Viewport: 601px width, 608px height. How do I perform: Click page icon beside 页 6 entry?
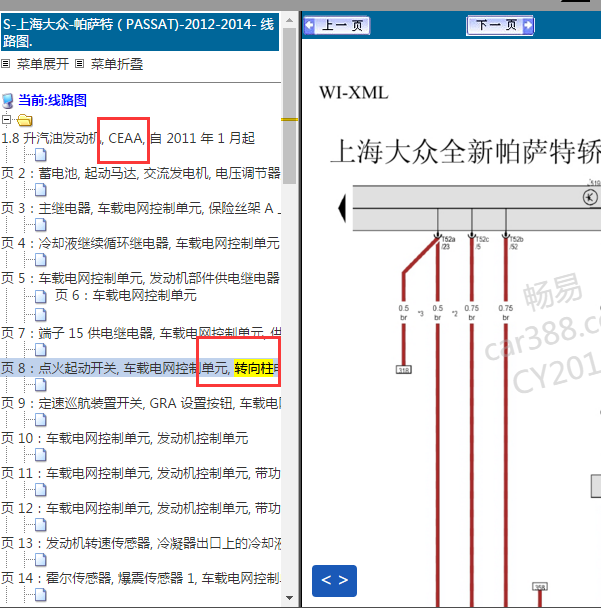click(41, 296)
